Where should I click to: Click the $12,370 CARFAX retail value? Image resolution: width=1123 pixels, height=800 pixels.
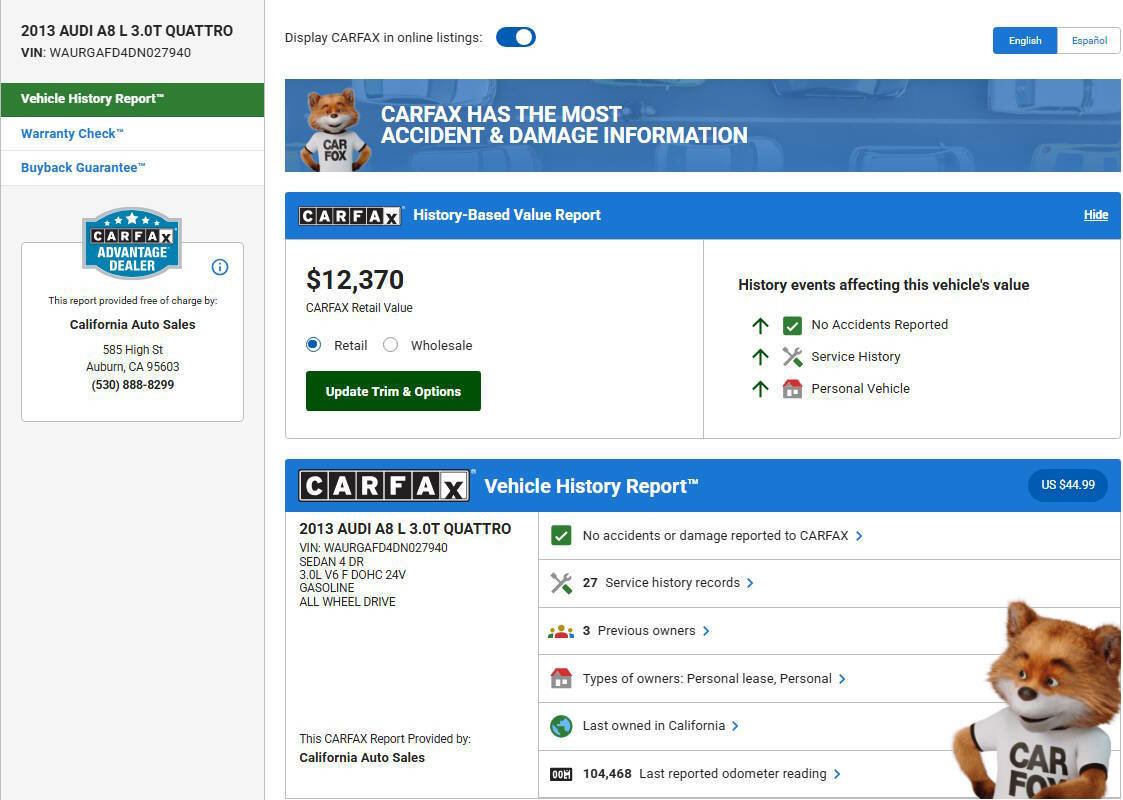pyautogui.click(x=355, y=280)
